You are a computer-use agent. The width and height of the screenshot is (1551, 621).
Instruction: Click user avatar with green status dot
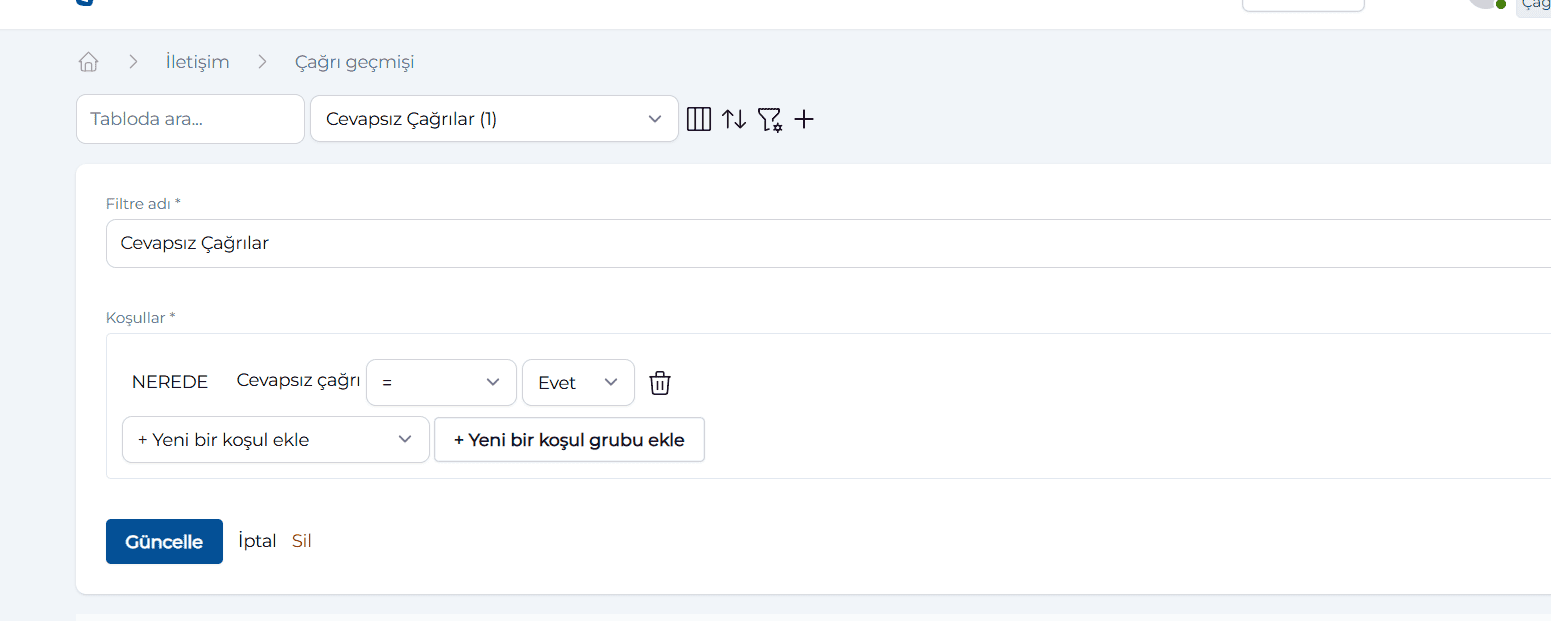pos(1485,3)
